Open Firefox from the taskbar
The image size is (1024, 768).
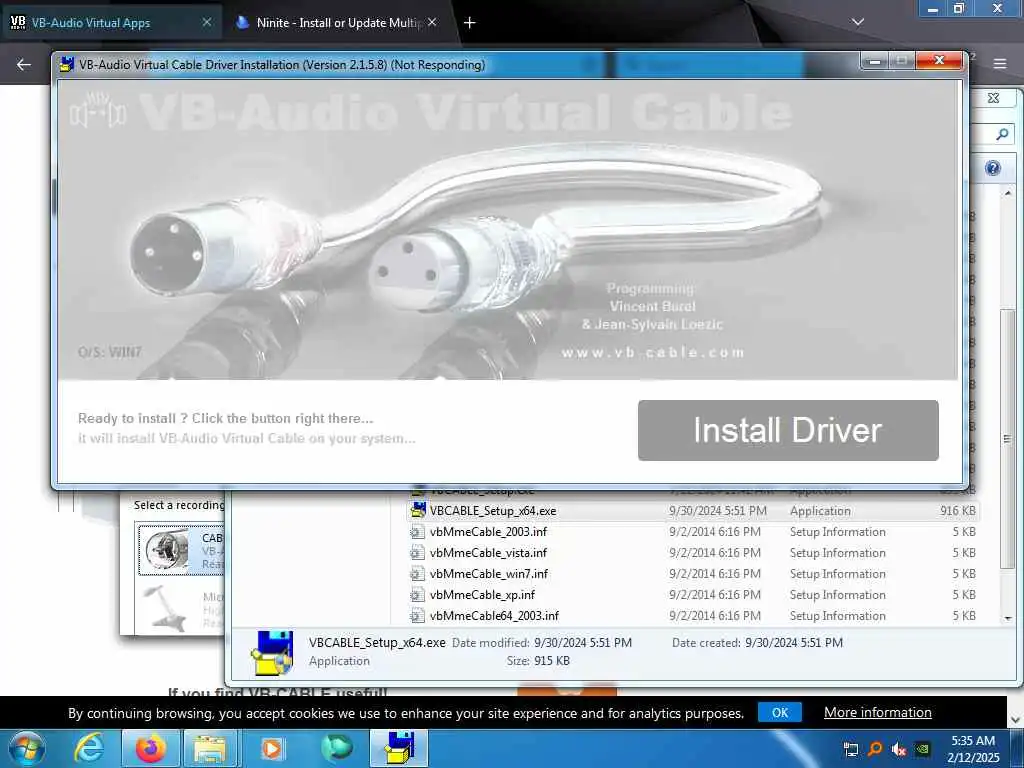tap(150, 748)
